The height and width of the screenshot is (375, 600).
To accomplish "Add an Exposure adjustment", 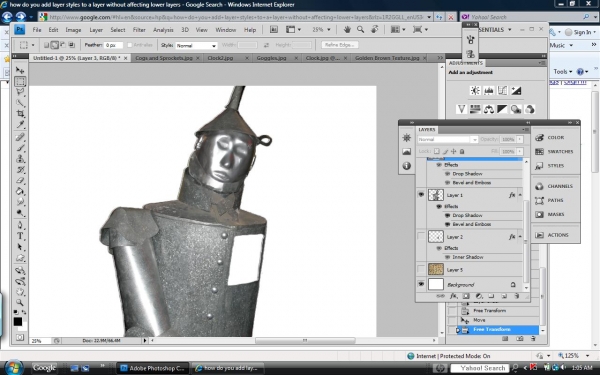I will 516,91.
